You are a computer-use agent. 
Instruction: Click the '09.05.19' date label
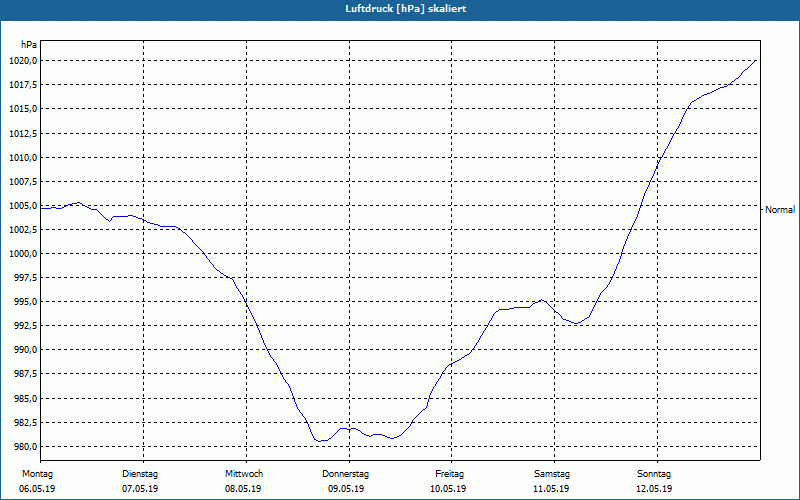click(x=346, y=489)
